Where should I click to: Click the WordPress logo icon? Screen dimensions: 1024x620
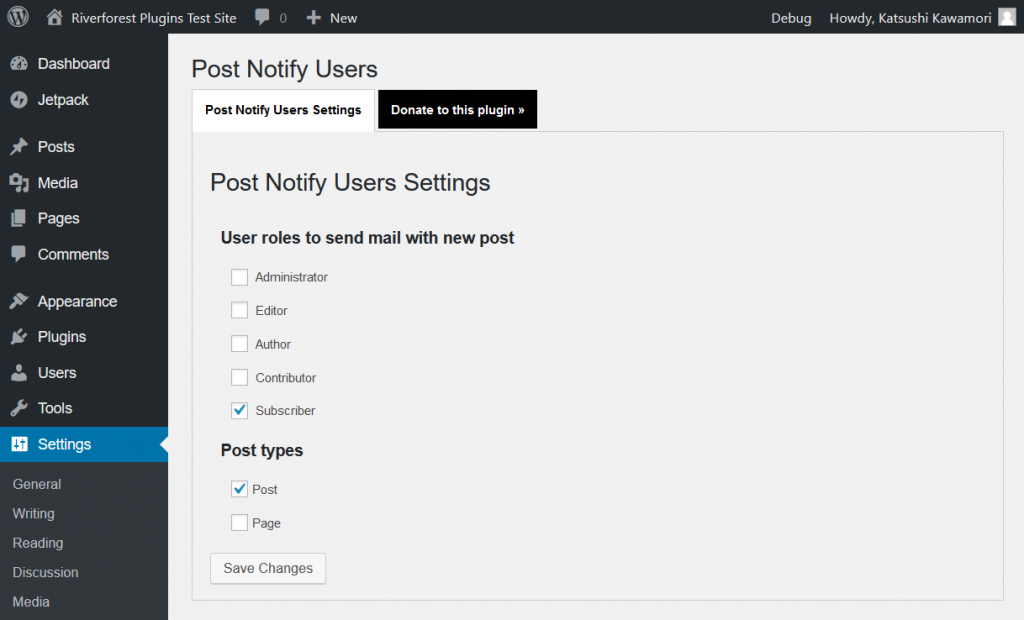click(18, 17)
